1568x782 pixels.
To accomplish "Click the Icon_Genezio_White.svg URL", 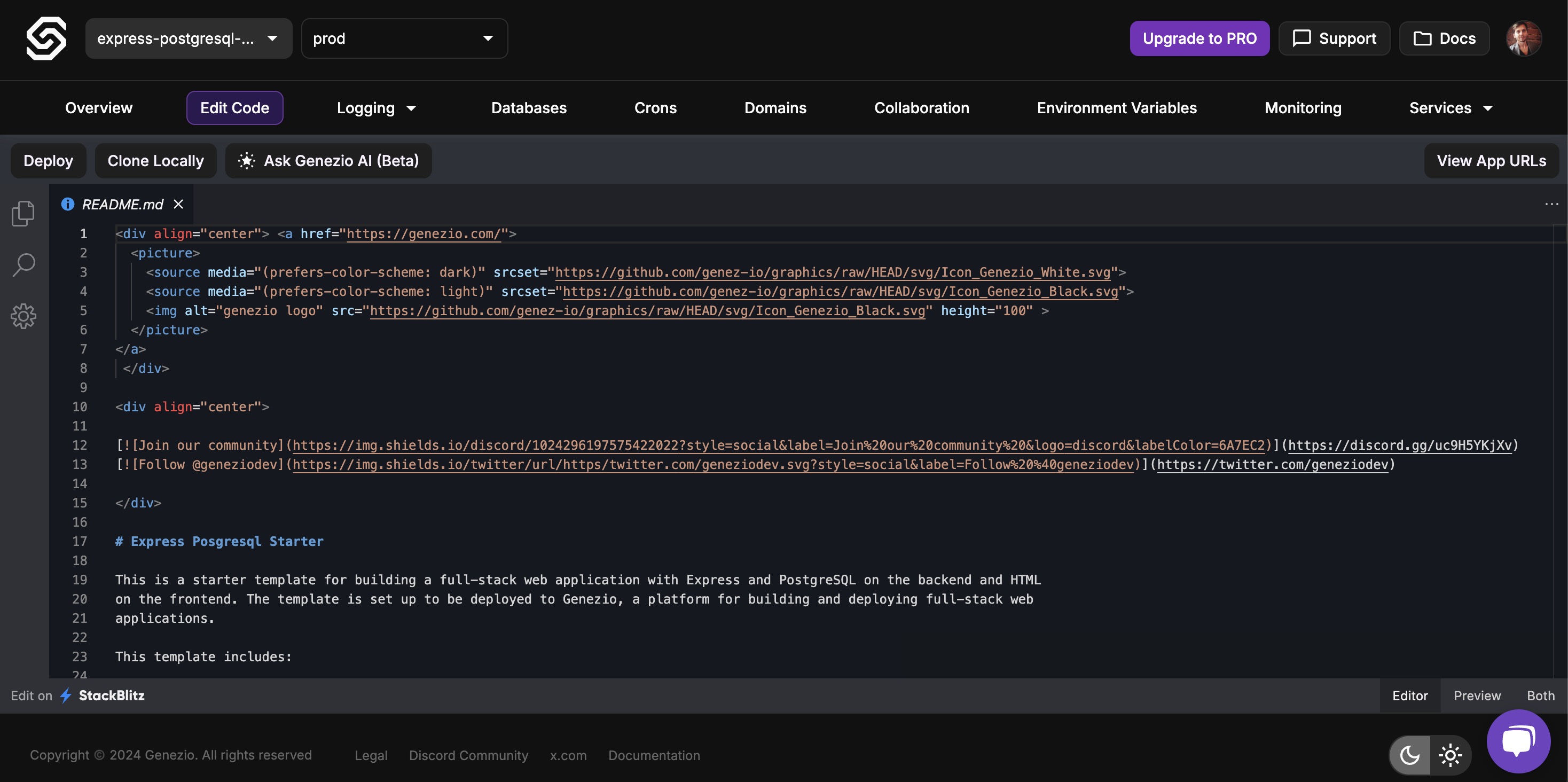I will (x=833, y=272).
